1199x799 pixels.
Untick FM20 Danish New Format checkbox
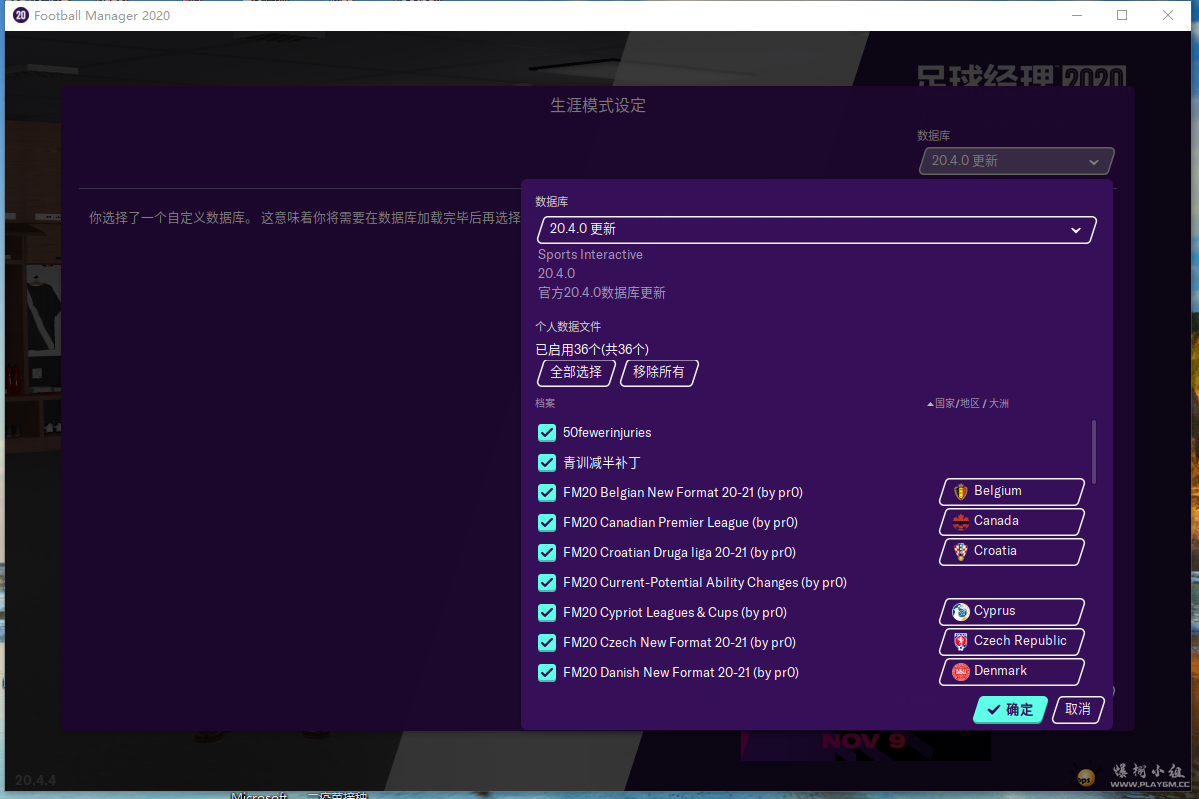pos(547,673)
